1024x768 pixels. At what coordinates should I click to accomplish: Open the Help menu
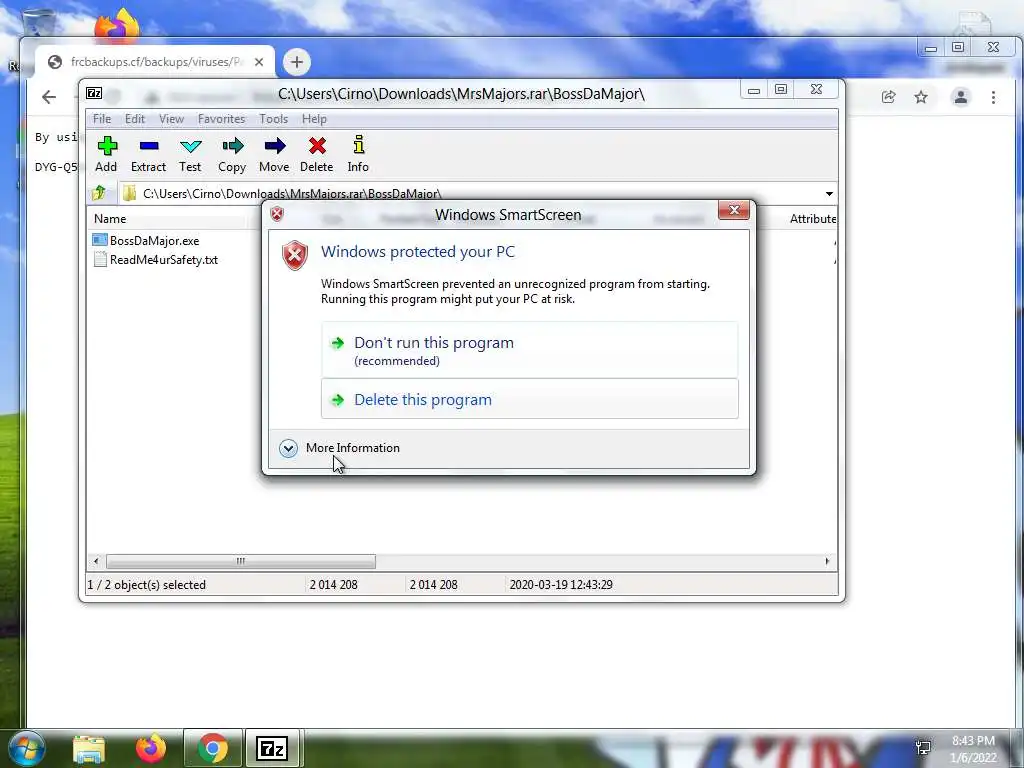[x=314, y=119]
